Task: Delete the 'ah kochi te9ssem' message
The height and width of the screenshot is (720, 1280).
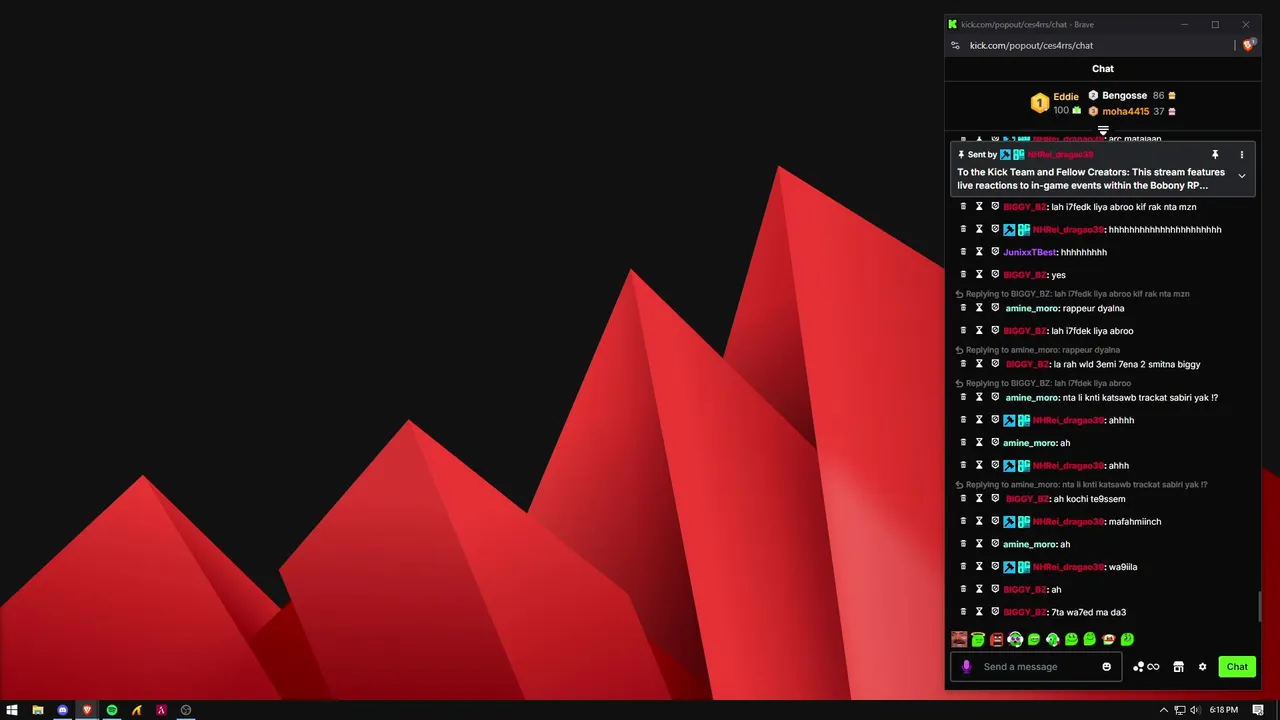Action: pos(963,499)
